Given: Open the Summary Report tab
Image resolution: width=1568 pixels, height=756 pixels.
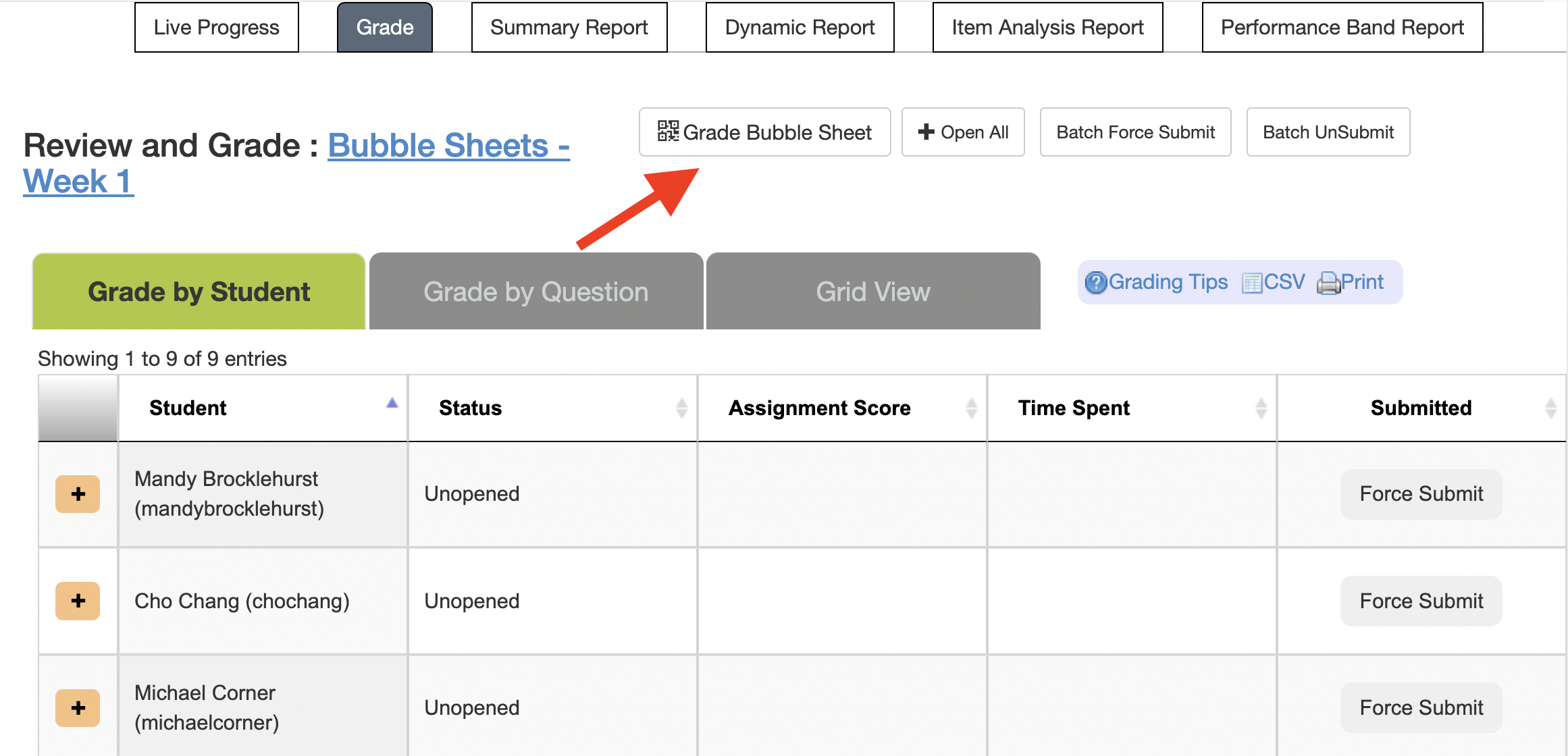Looking at the screenshot, I should (569, 28).
